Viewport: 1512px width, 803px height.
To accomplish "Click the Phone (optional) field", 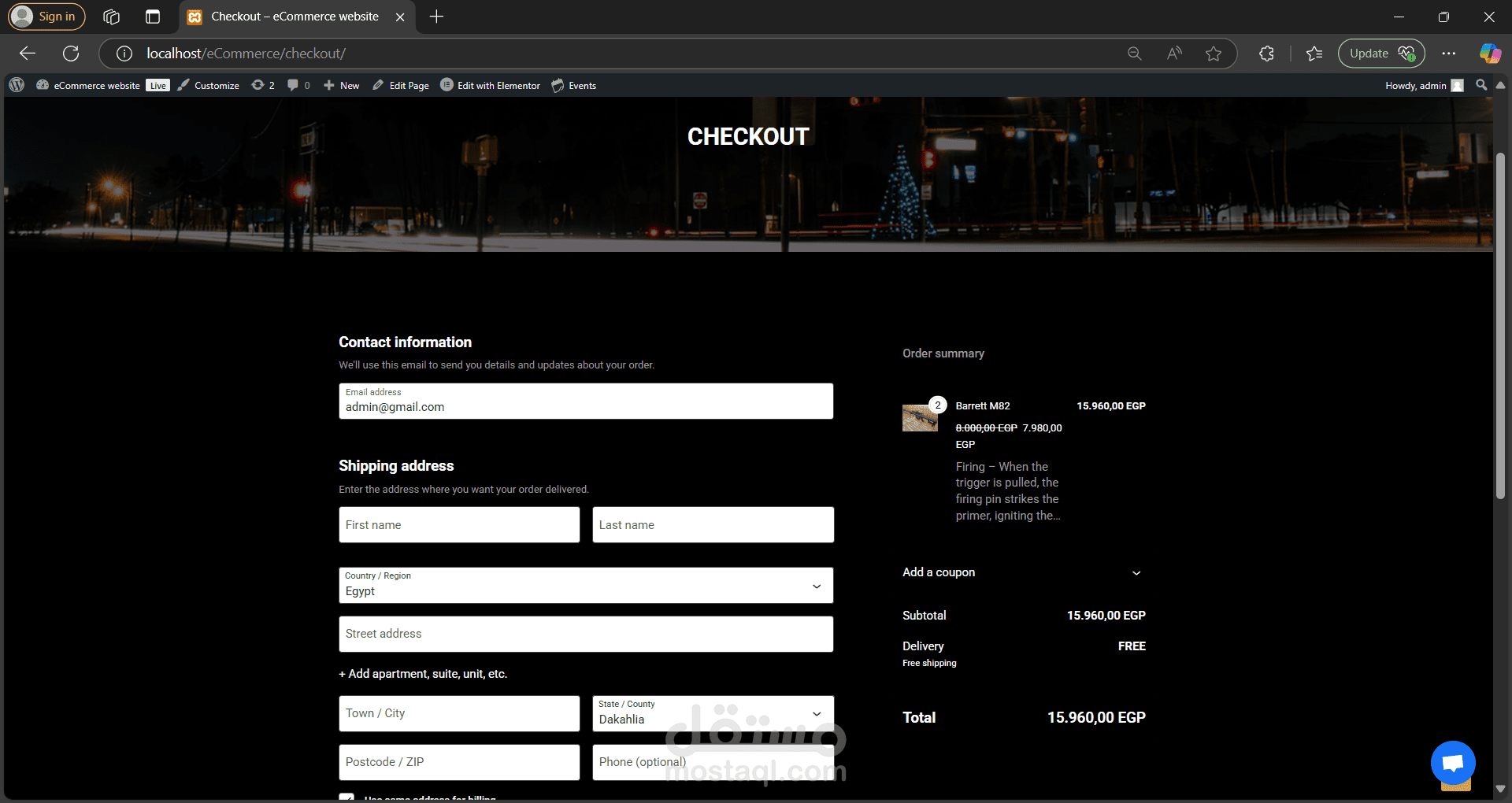I will [713, 762].
